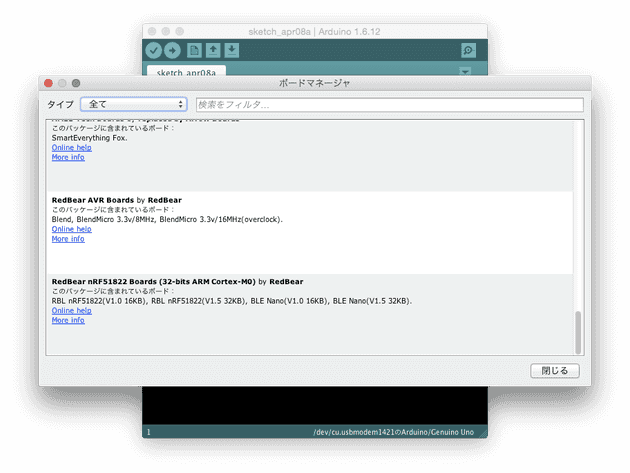
Task: Open More info for SmartEverything Fox package
Action: point(68,157)
